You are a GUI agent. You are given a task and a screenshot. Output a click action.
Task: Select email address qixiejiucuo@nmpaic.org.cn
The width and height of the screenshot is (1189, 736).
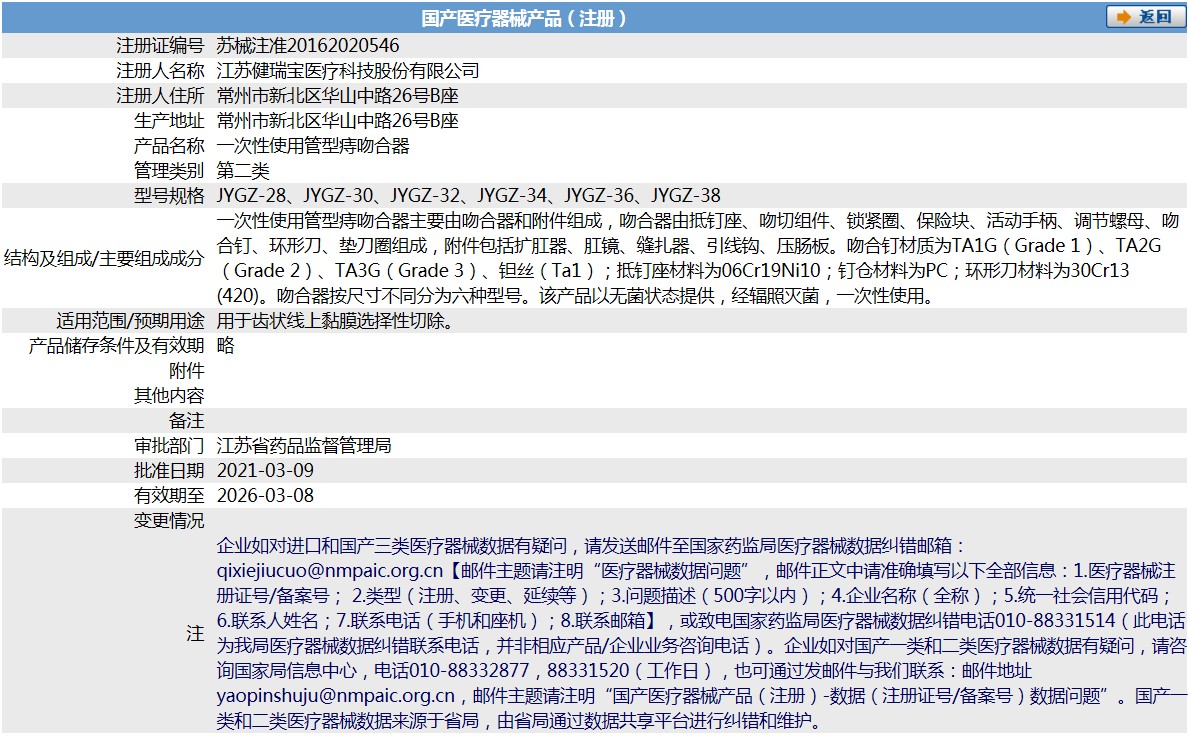click(x=330, y=571)
